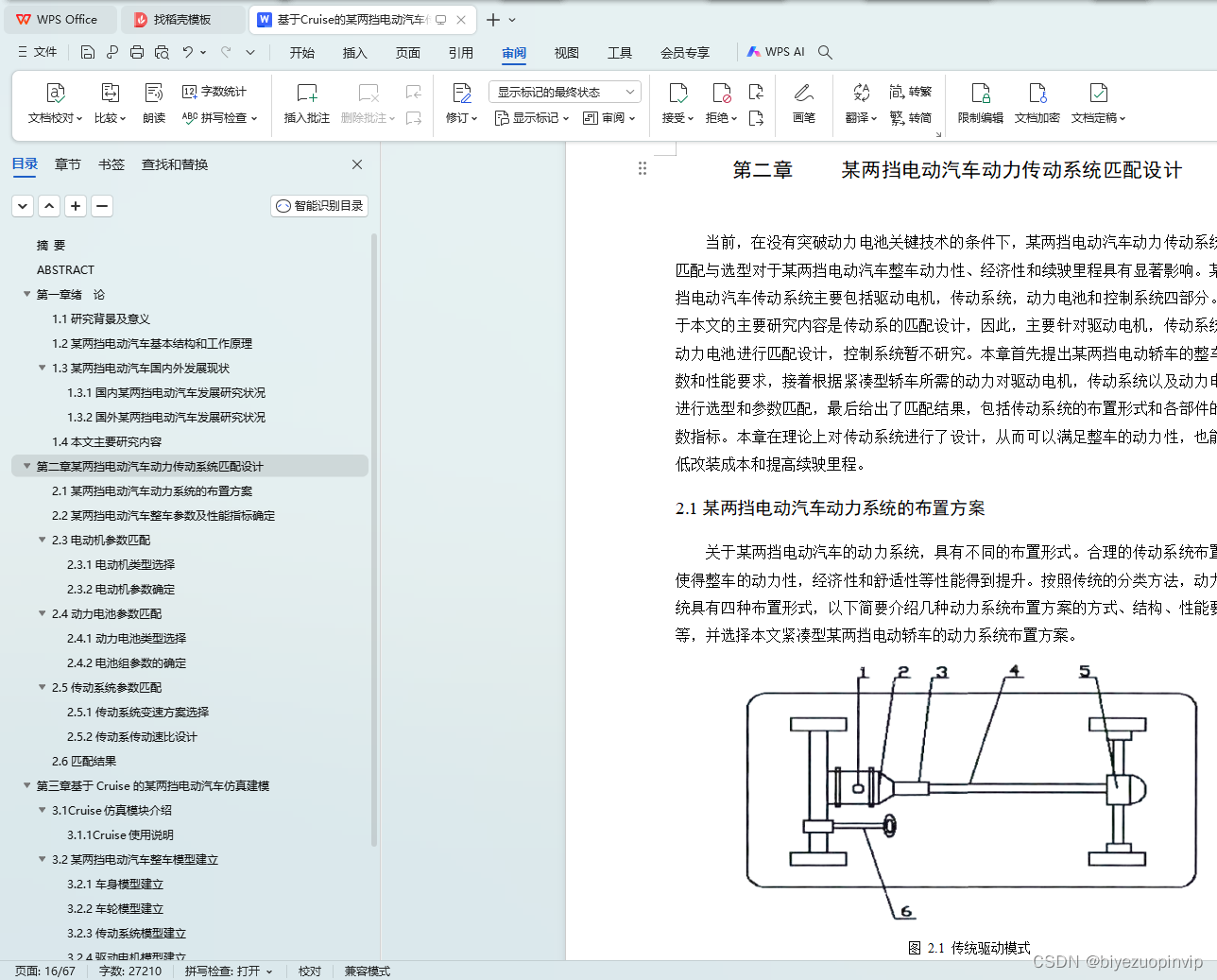Image resolution: width=1217 pixels, height=980 pixels.
Task: Open the quick access customize dropdown arrow
Action: 250,53
